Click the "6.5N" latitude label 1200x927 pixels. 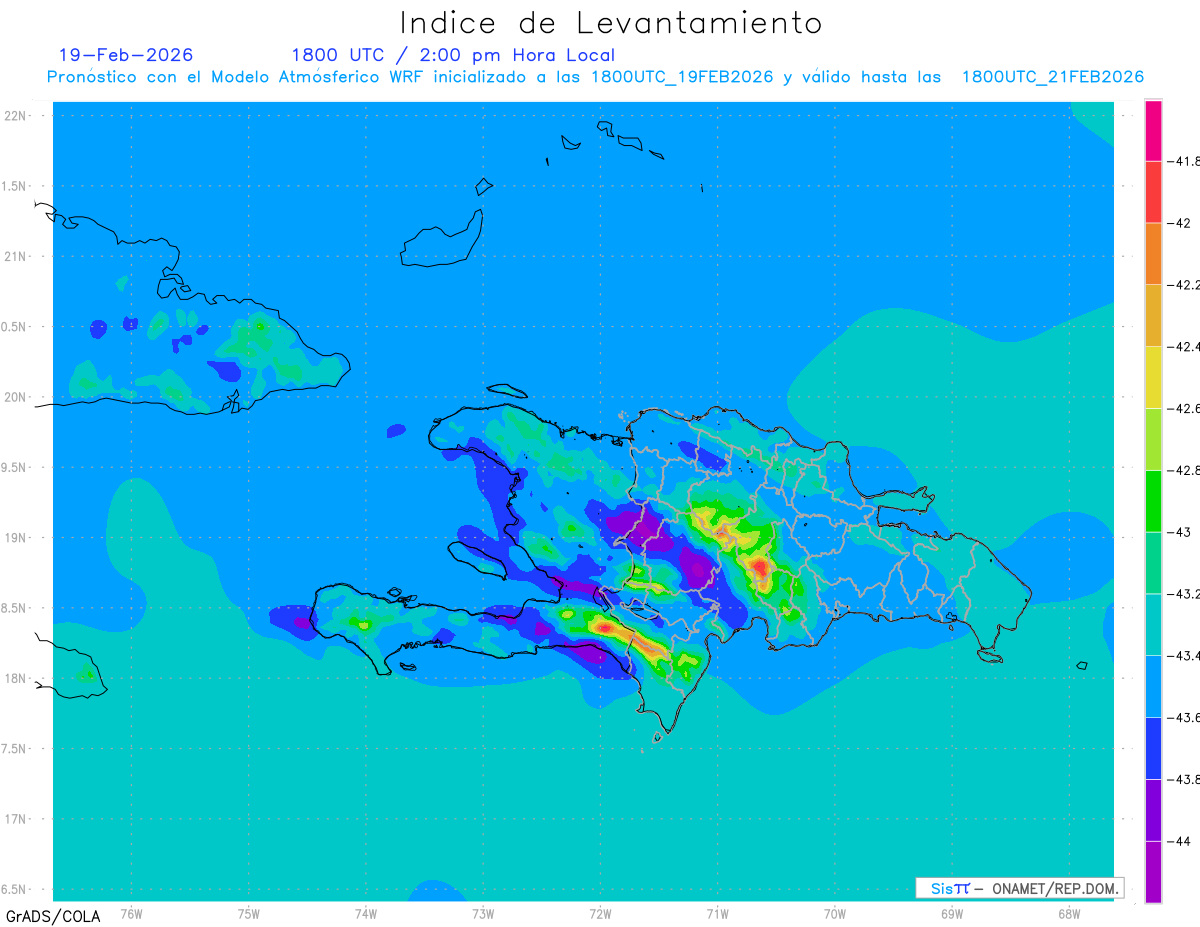(x=14, y=889)
